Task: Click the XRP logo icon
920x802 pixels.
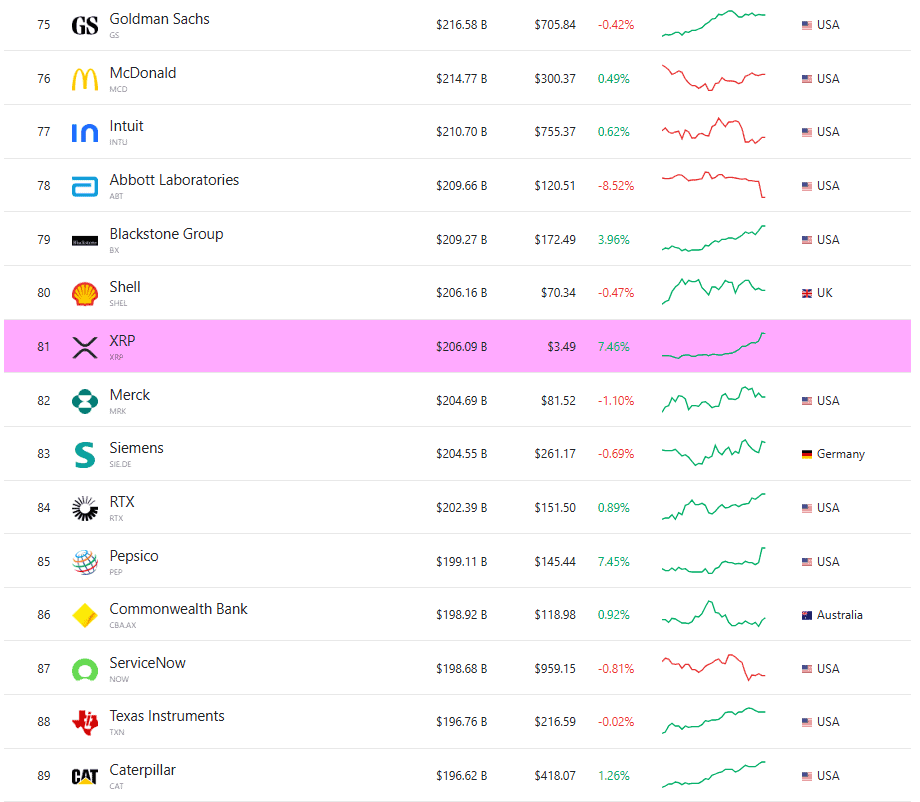Action: point(84,346)
